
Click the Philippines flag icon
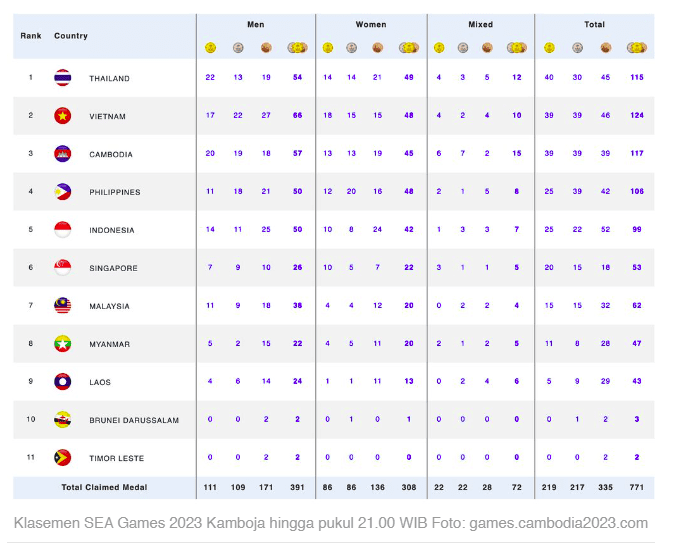tap(62, 192)
